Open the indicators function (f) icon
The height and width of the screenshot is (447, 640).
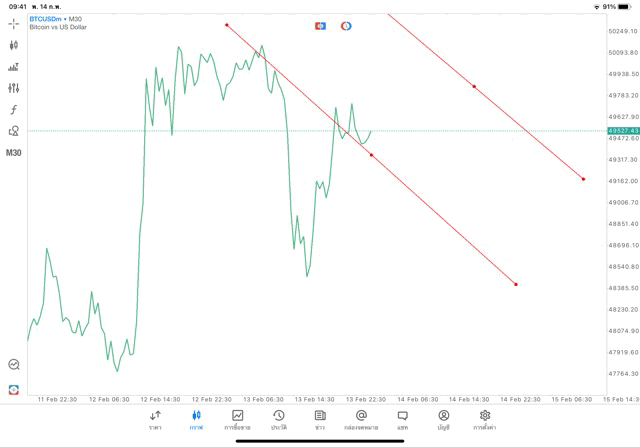click(x=14, y=109)
